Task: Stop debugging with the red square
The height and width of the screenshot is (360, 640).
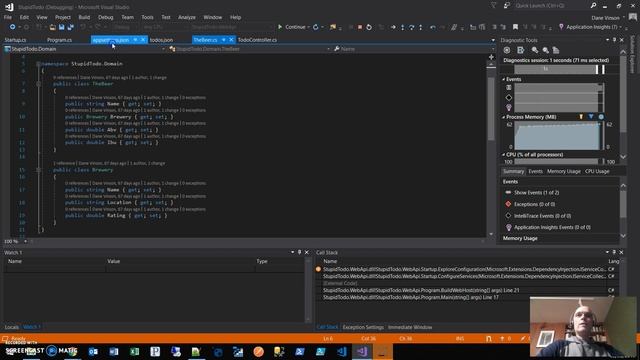Action: [360, 27]
